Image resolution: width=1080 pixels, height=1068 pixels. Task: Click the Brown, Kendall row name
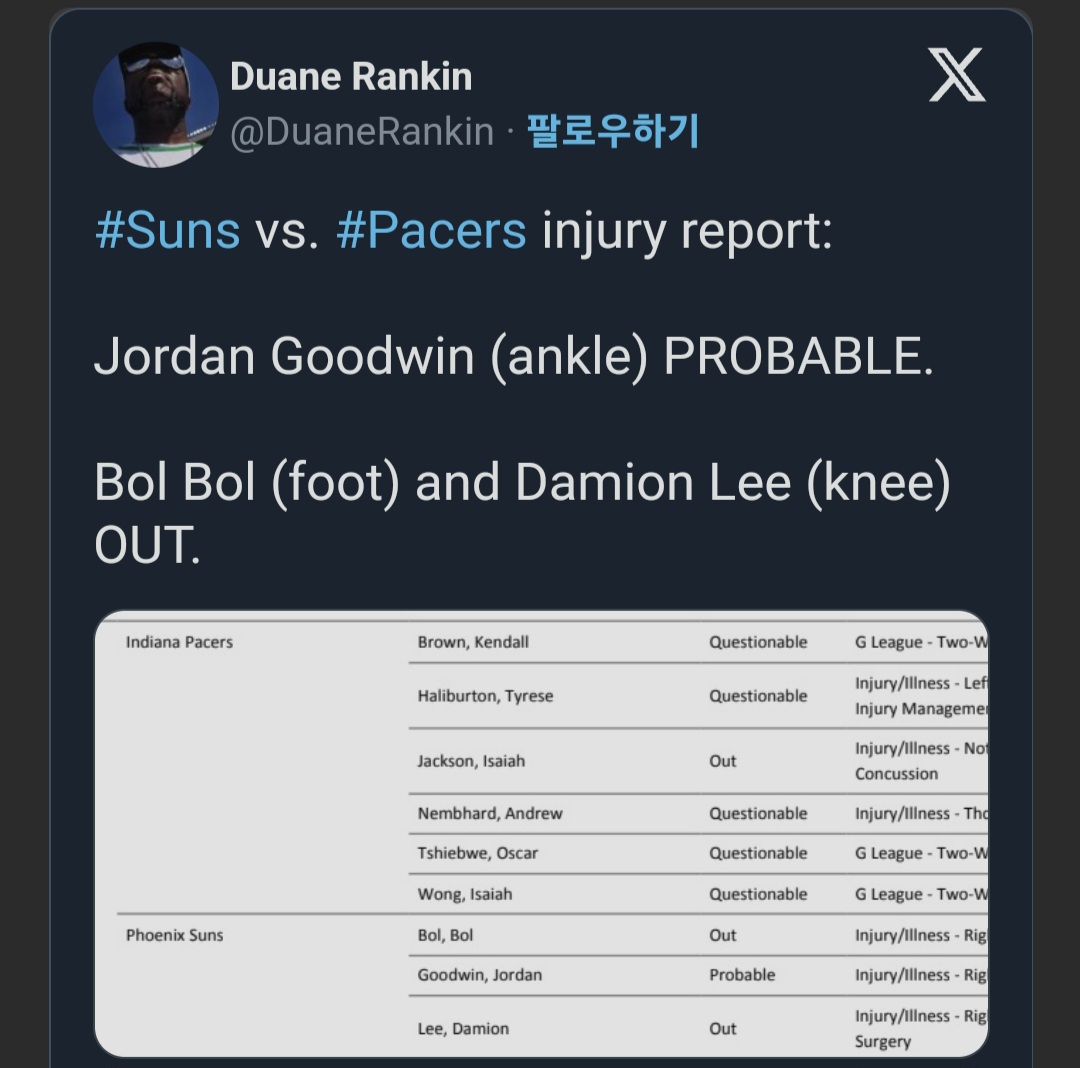pos(473,642)
